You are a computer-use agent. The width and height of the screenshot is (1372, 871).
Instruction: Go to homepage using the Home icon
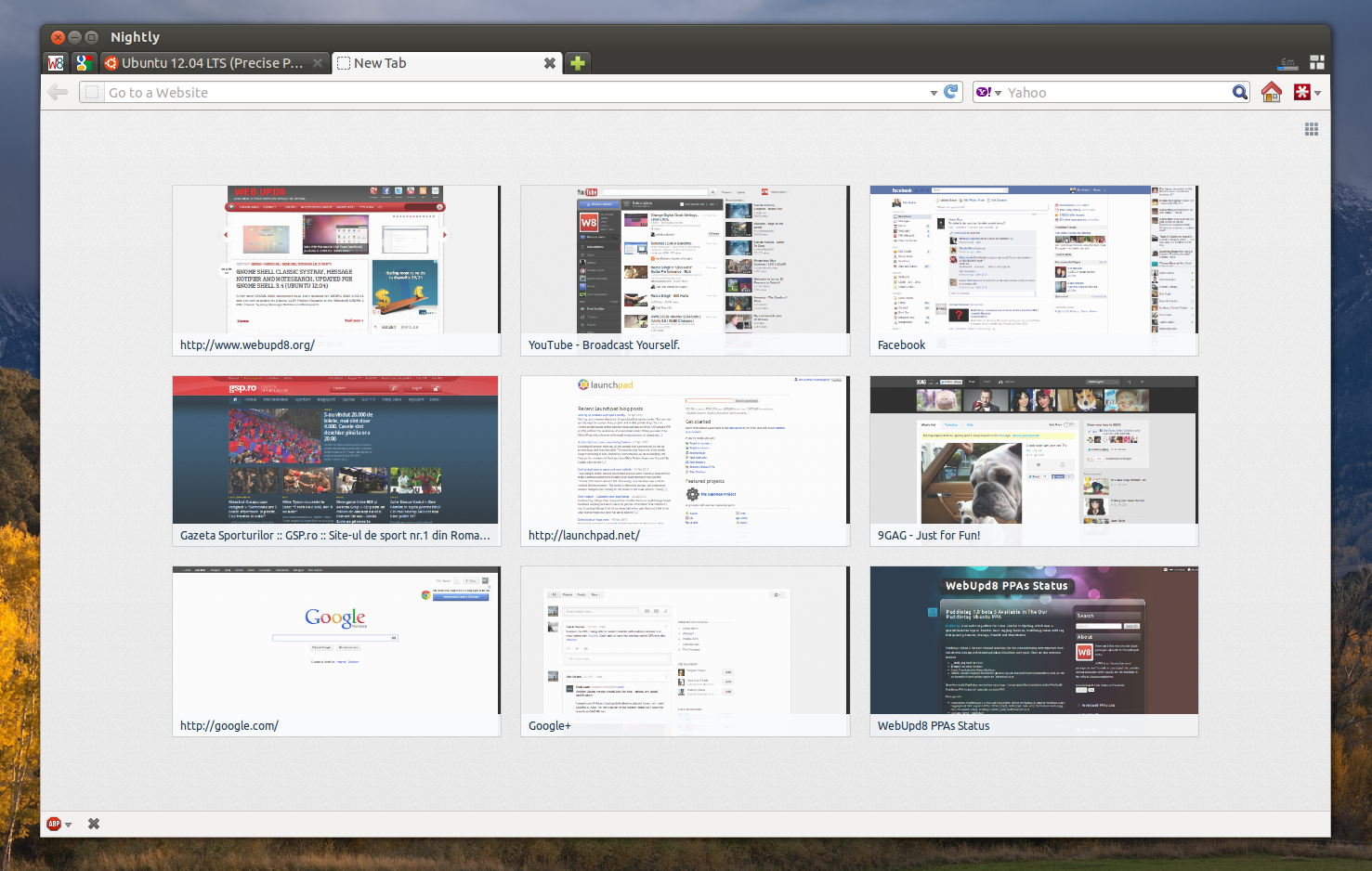[1271, 92]
